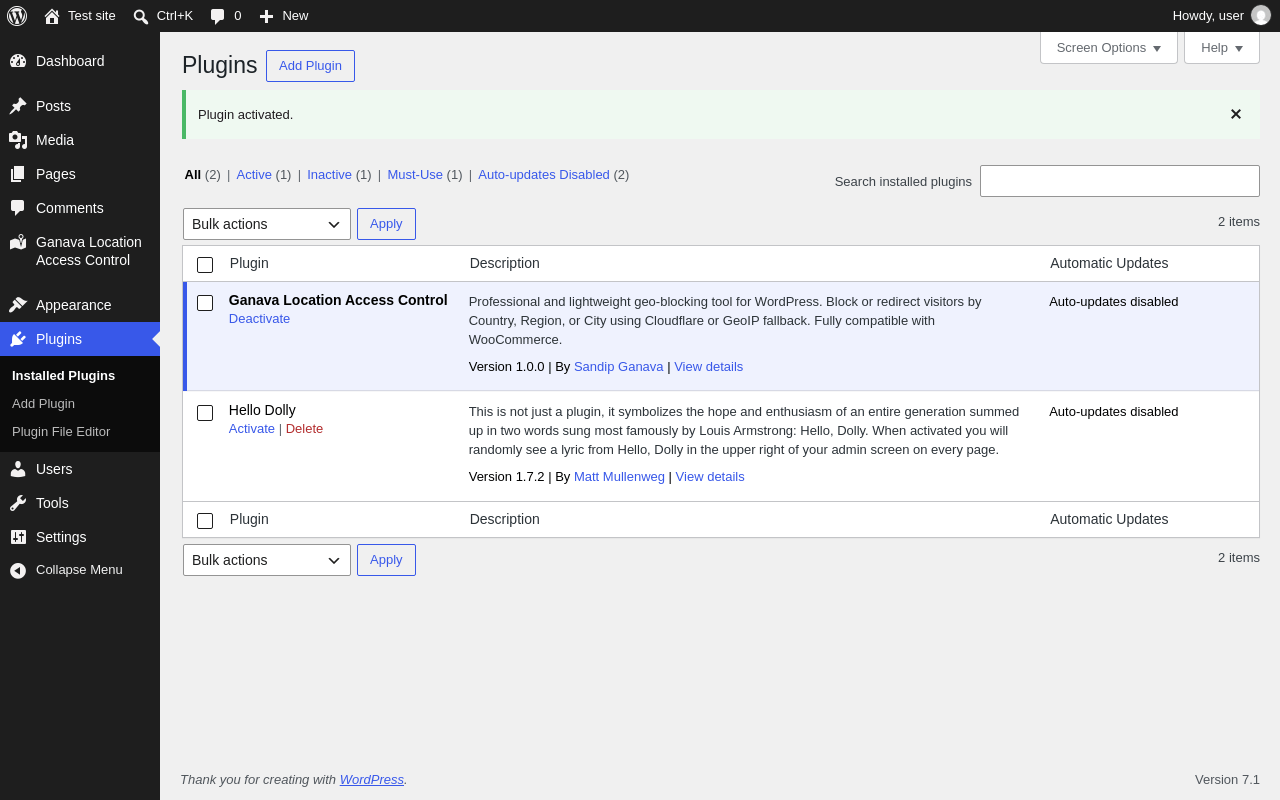Image resolution: width=1280 pixels, height=800 pixels.
Task: Open the comments bubble in admin bar
Action: tap(218, 16)
